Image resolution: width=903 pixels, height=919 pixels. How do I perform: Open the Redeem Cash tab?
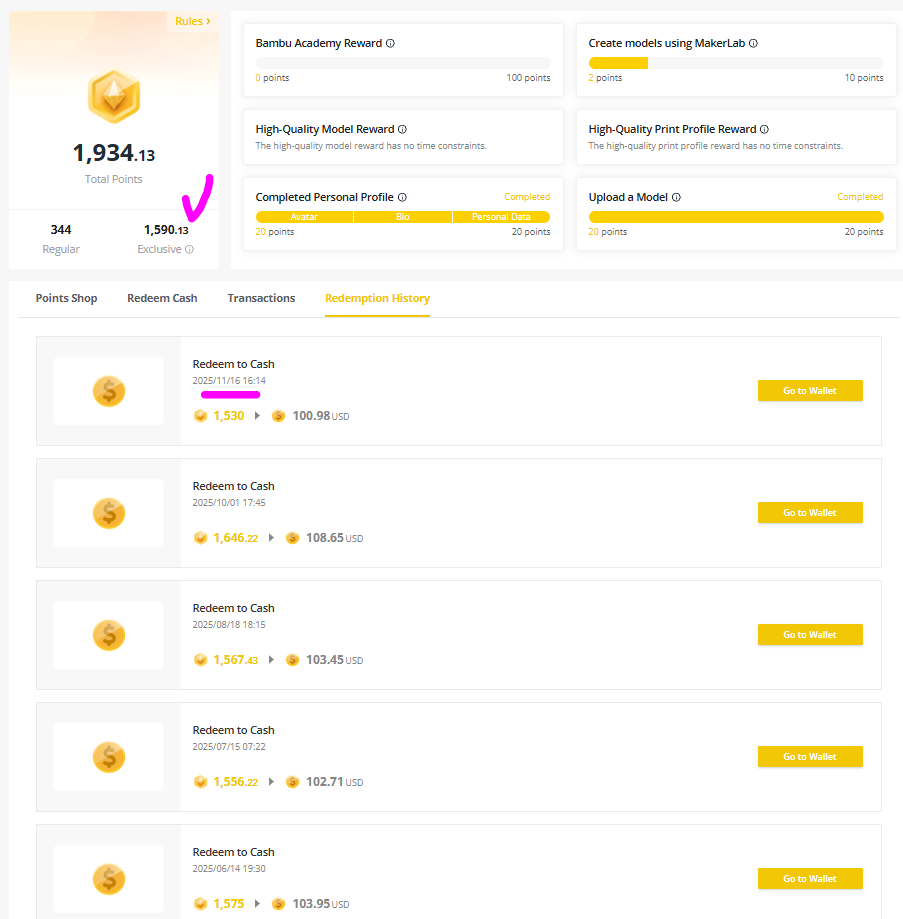162,298
